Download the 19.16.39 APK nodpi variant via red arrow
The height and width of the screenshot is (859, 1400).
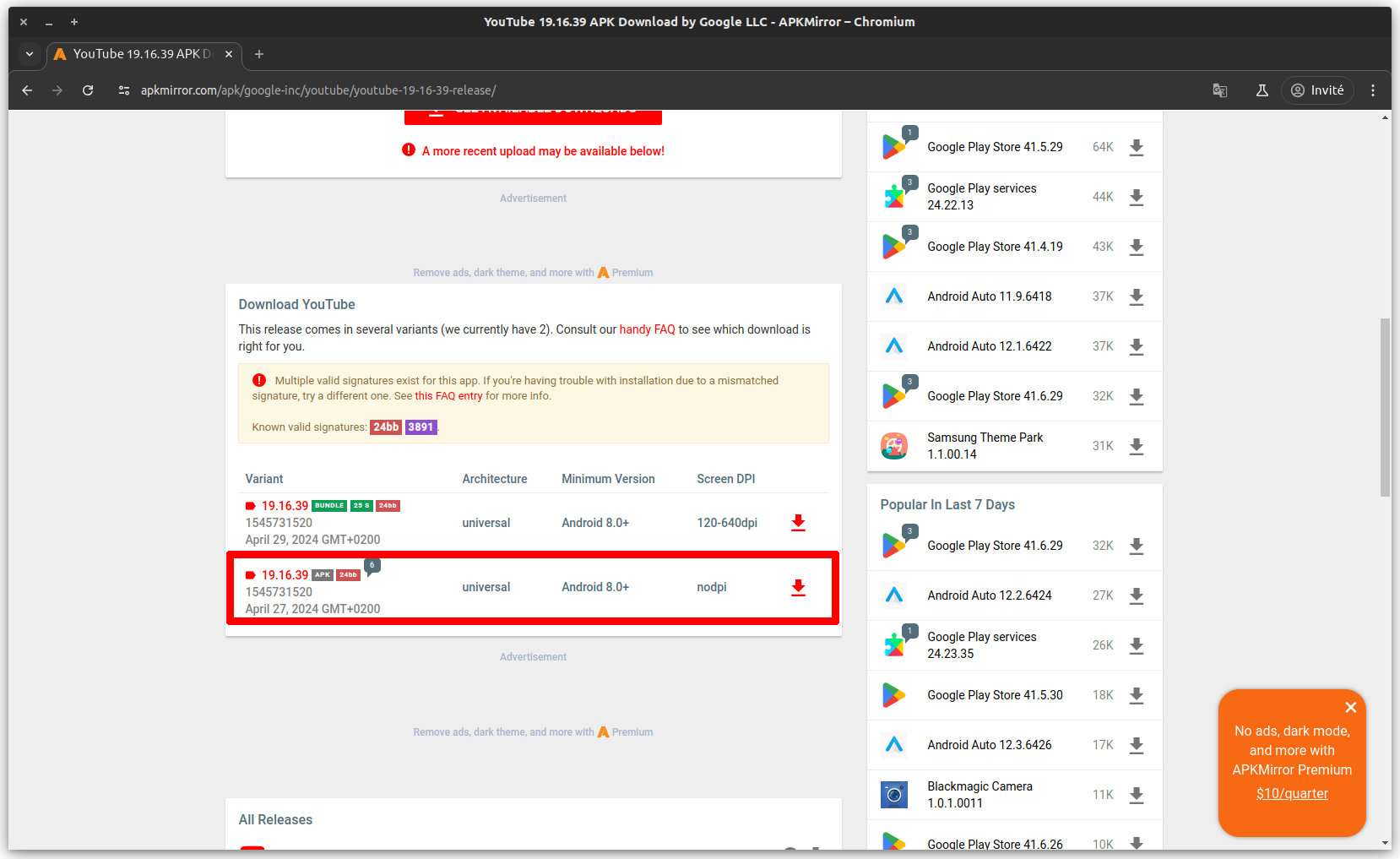(x=798, y=587)
